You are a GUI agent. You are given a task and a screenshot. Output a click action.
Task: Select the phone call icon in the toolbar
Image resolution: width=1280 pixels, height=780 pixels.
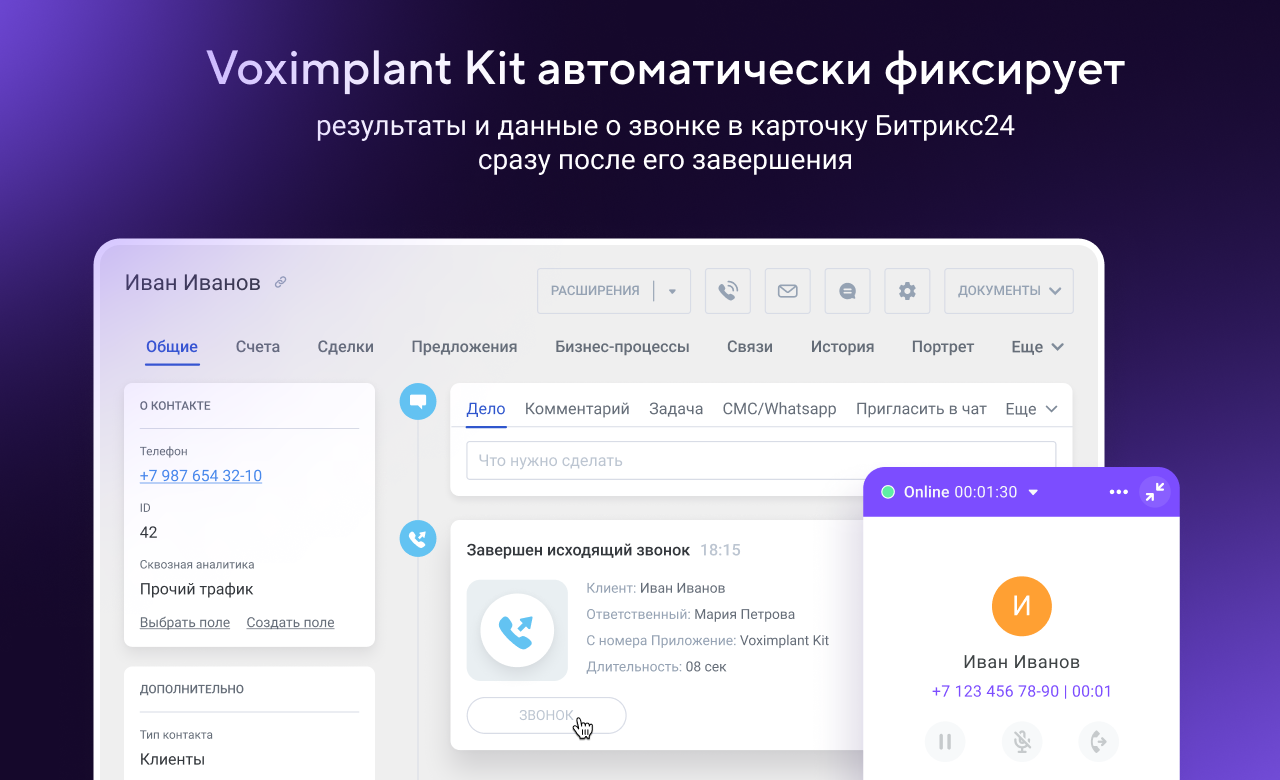tap(728, 290)
